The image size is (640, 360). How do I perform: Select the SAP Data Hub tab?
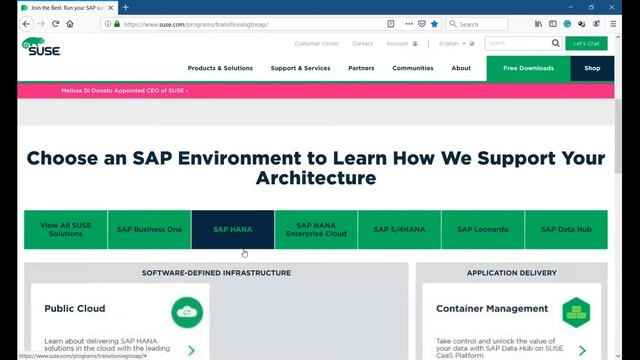pos(566,229)
